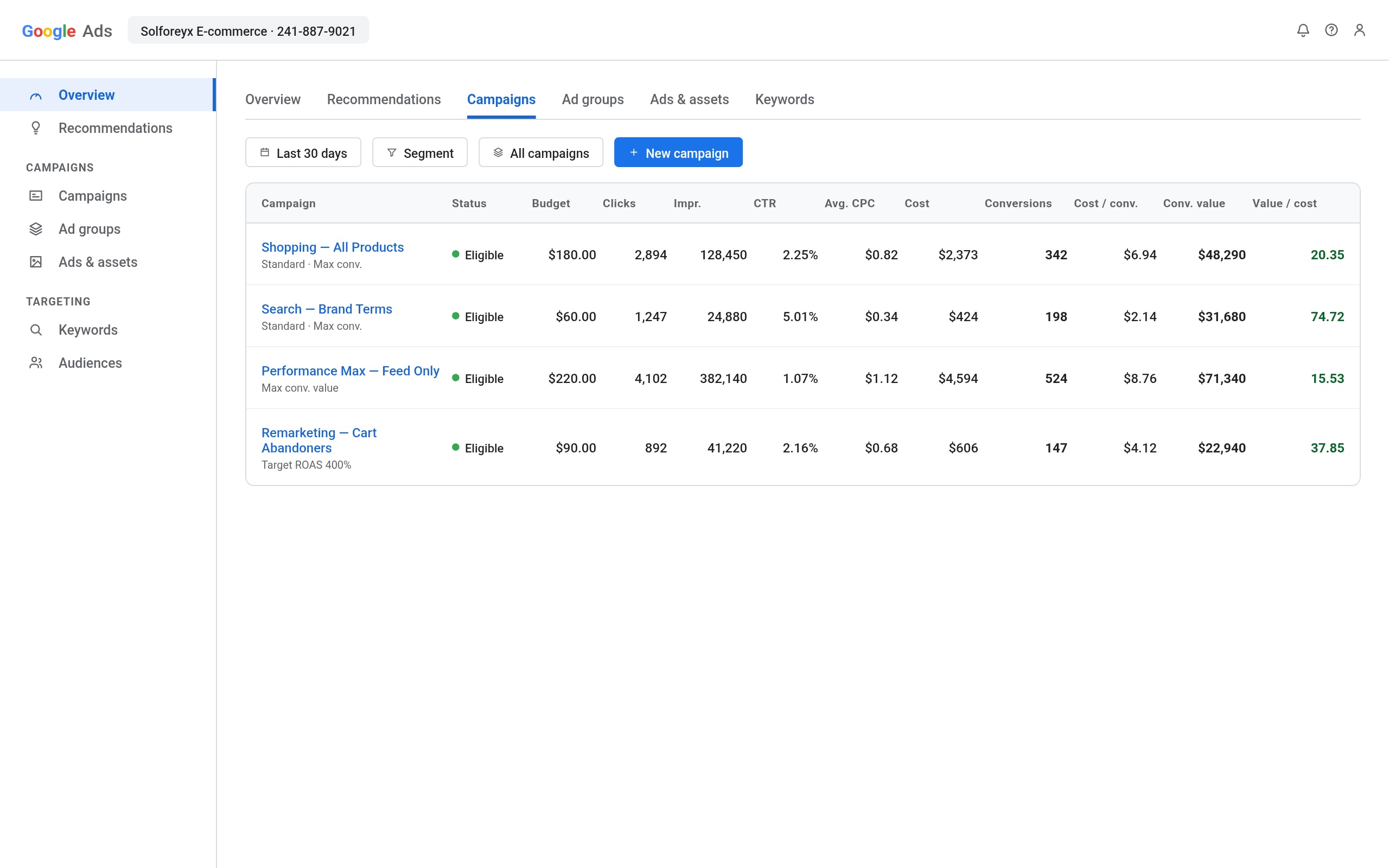The image size is (1389, 868).
Task: Switch to the Ads & assets tab
Action: click(x=689, y=100)
